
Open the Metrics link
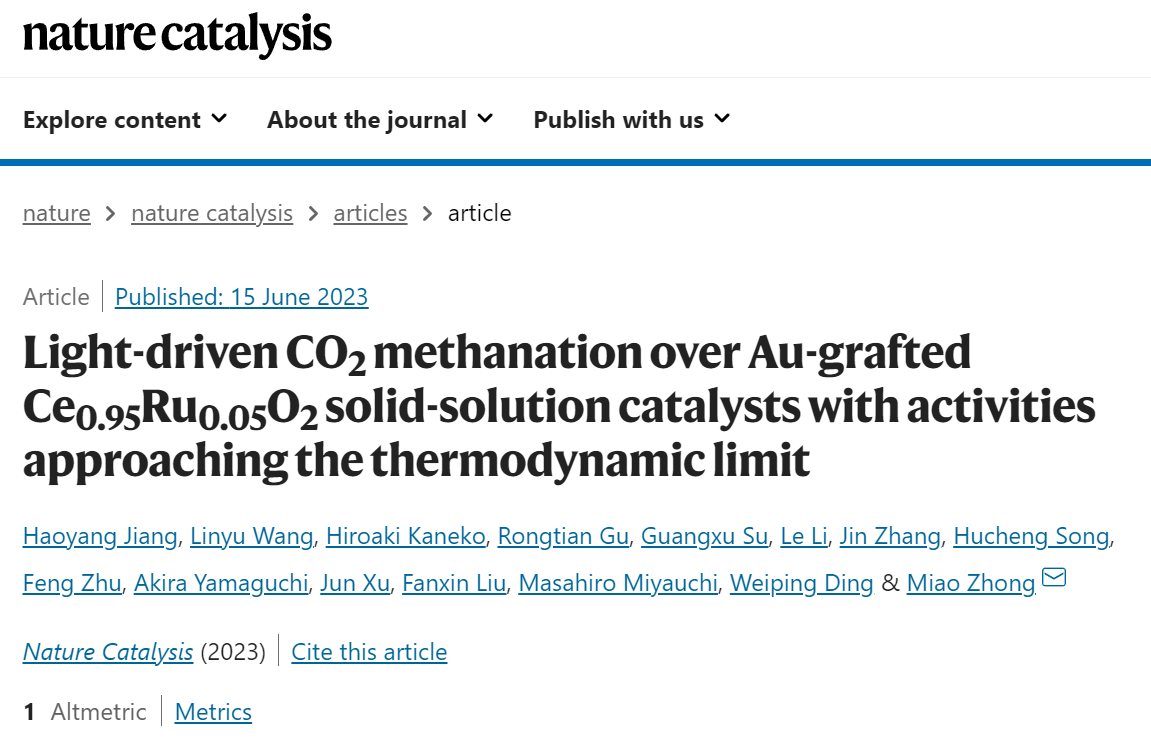point(213,711)
